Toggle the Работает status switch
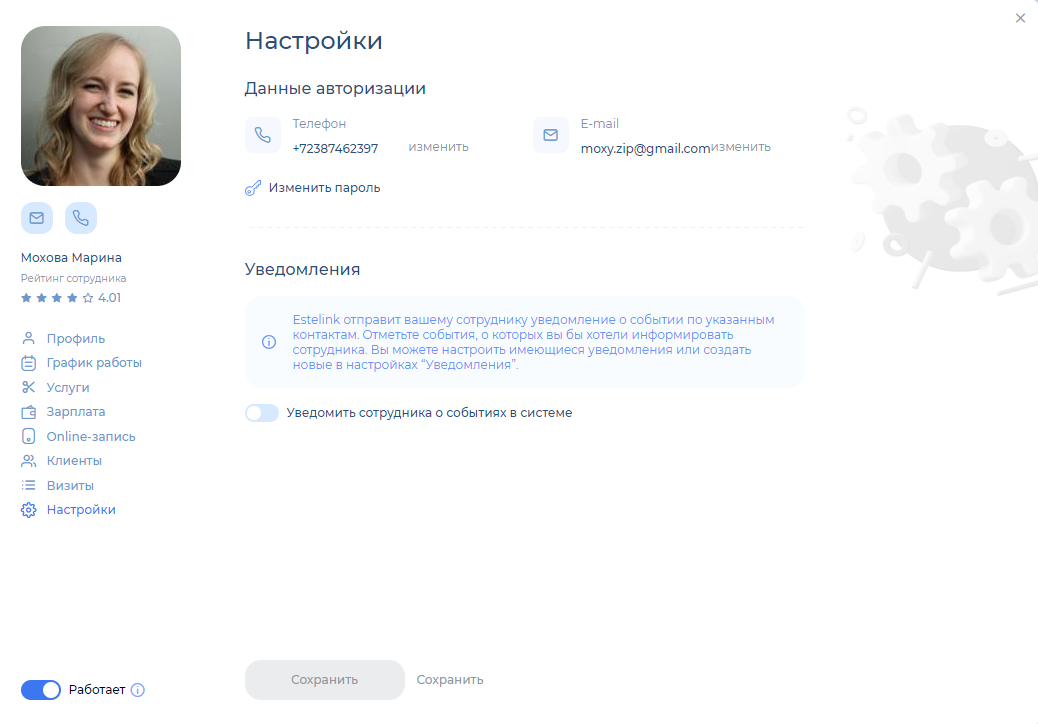Screen dimensions: 1038x724 pyautogui.click(x=41, y=690)
